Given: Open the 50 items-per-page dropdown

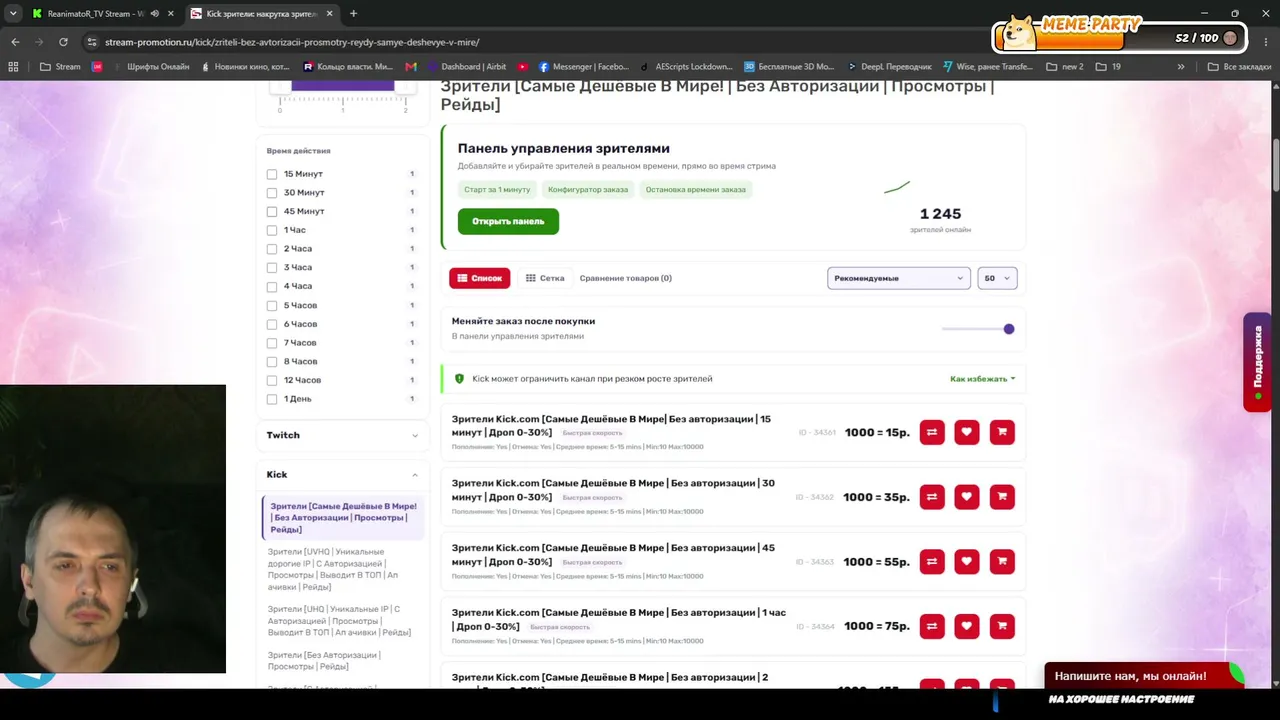Looking at the screenshot, I should point(997,278).
